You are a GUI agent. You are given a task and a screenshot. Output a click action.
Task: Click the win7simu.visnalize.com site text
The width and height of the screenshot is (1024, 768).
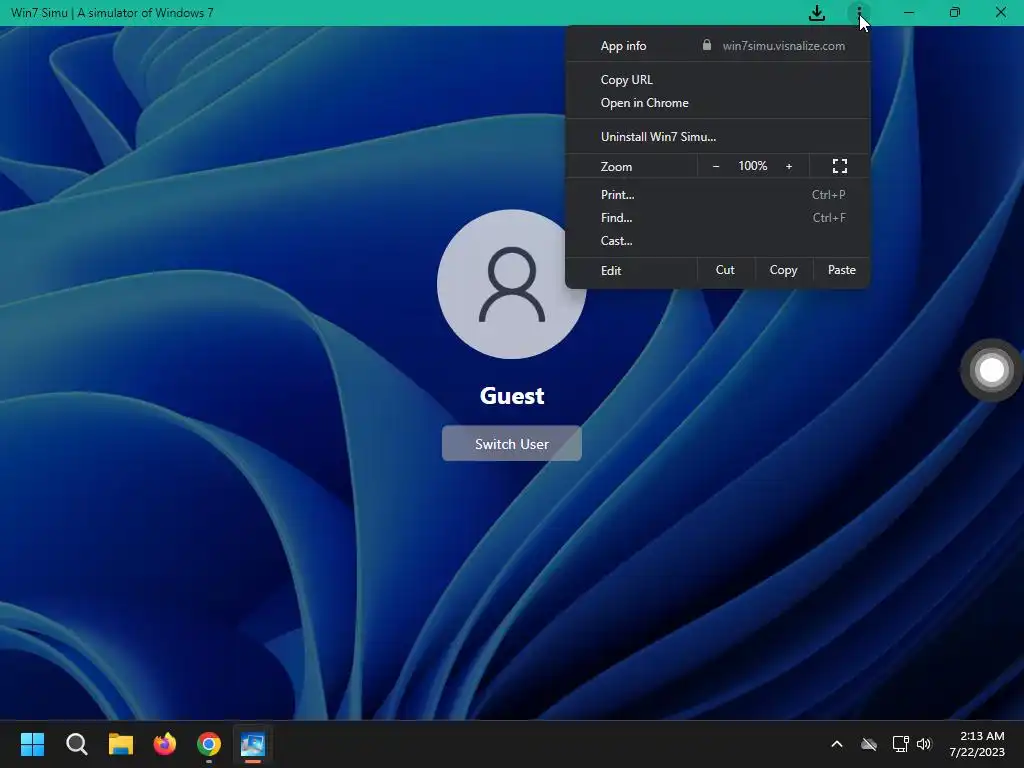784,46
